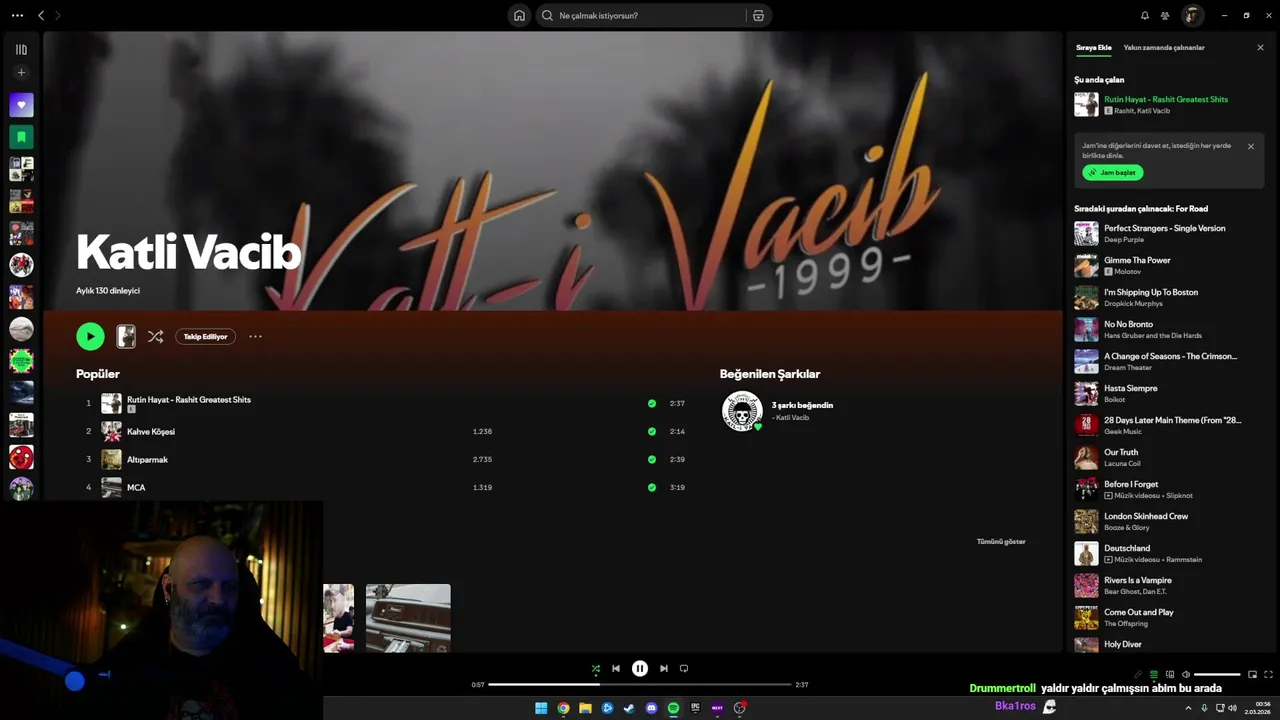Open the Browse icon next to search

pos(758,16)
